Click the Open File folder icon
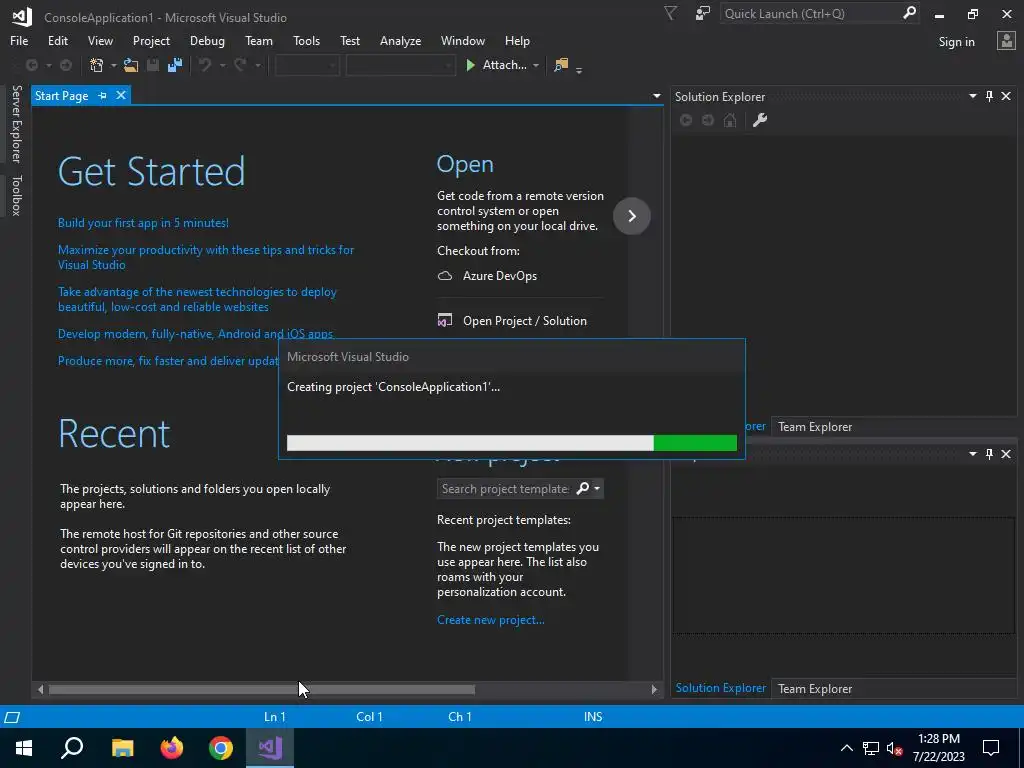The width and height of the screenshot is (1024, 768). pyautogui.click(x=131, y=65)
